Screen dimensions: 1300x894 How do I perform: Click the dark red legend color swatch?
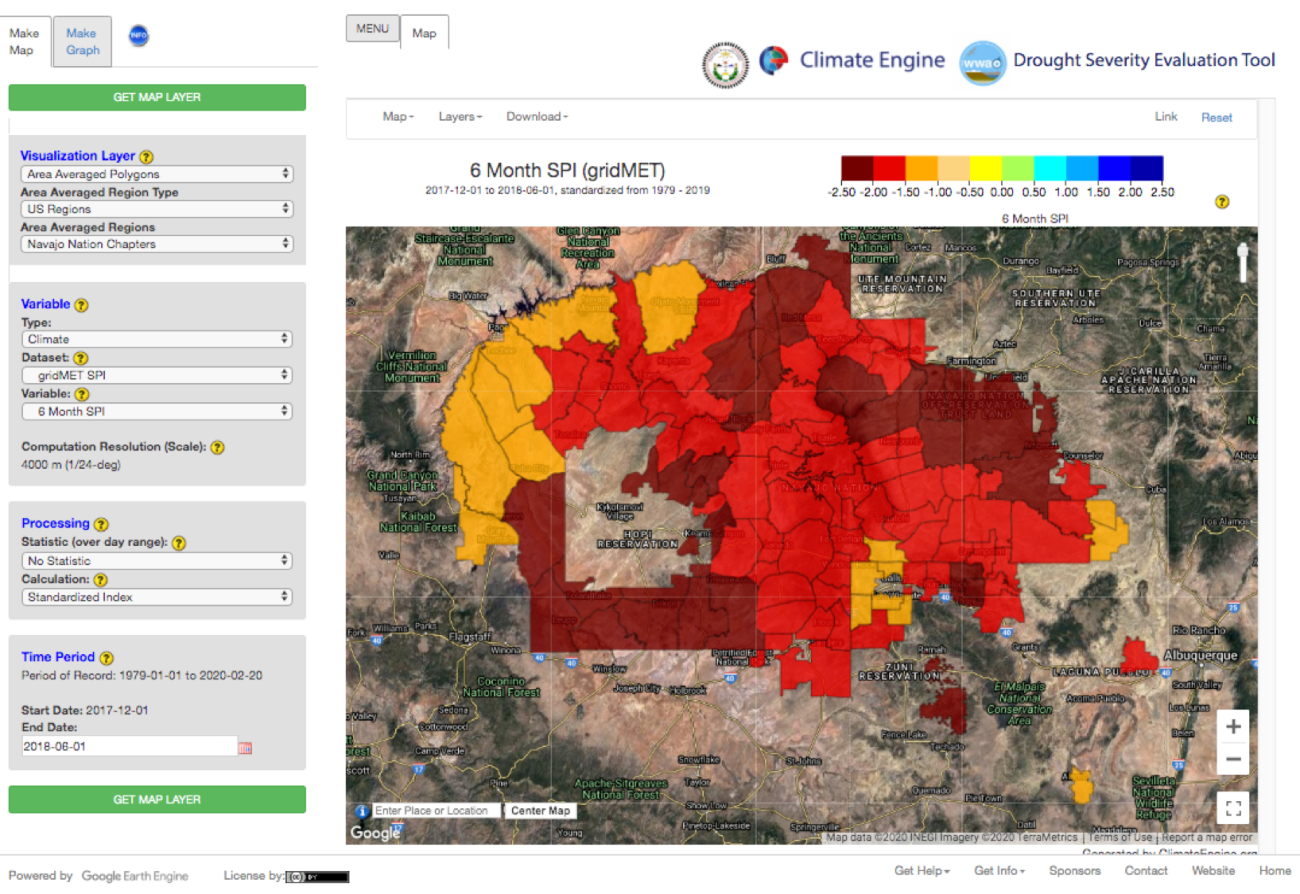coord(857,169)
